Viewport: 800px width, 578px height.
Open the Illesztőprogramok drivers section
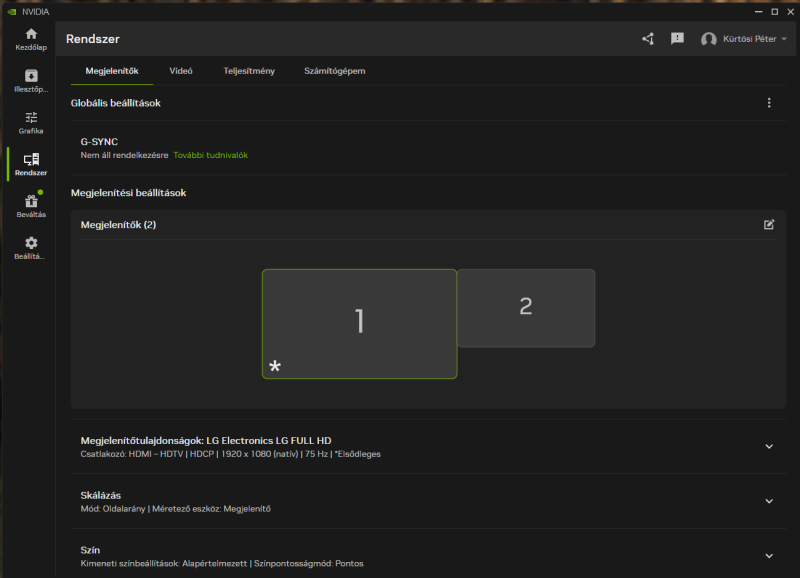point(31,82)
